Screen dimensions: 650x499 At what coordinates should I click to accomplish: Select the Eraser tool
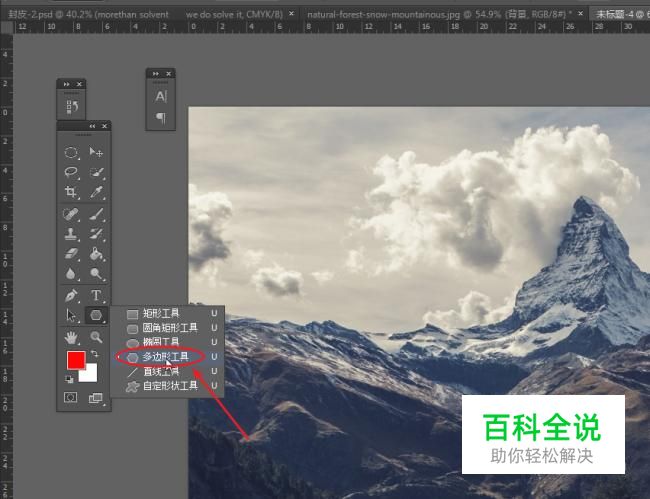point(71,254)
